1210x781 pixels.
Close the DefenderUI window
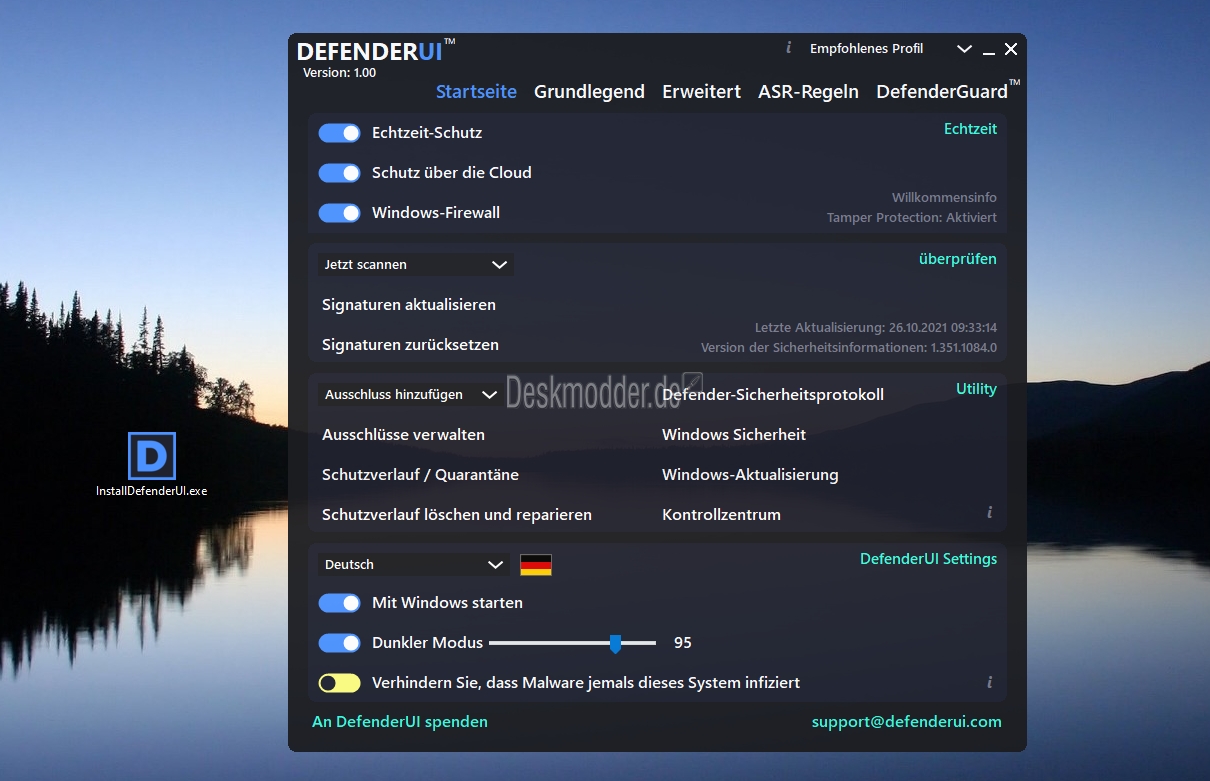point(1011,49)
